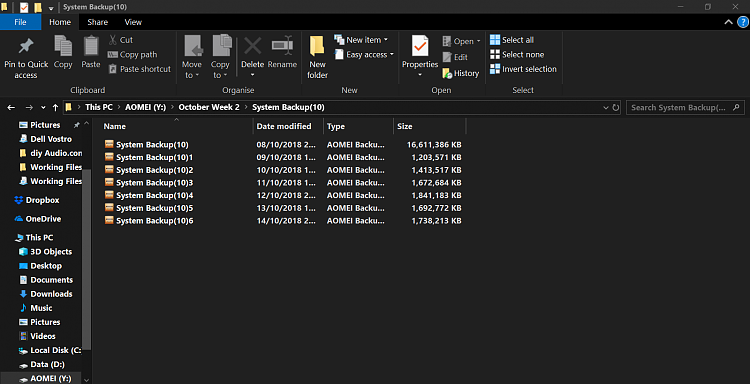Expand the Easy access dropdown
Viewport: 750px width, 384px height.
[x=392, y=55]
